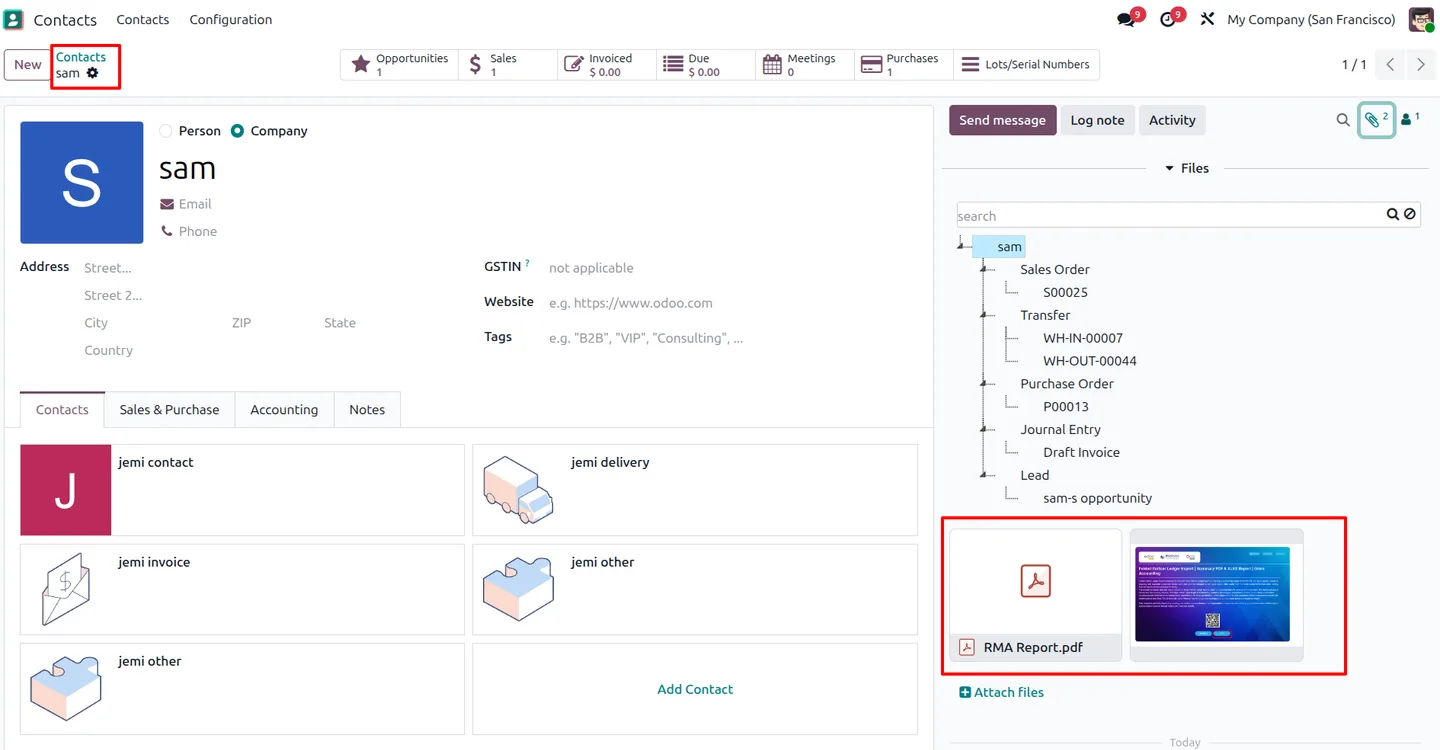Switch to the Notes tab
Screen dimensions: 1440x750
point(367,410)
